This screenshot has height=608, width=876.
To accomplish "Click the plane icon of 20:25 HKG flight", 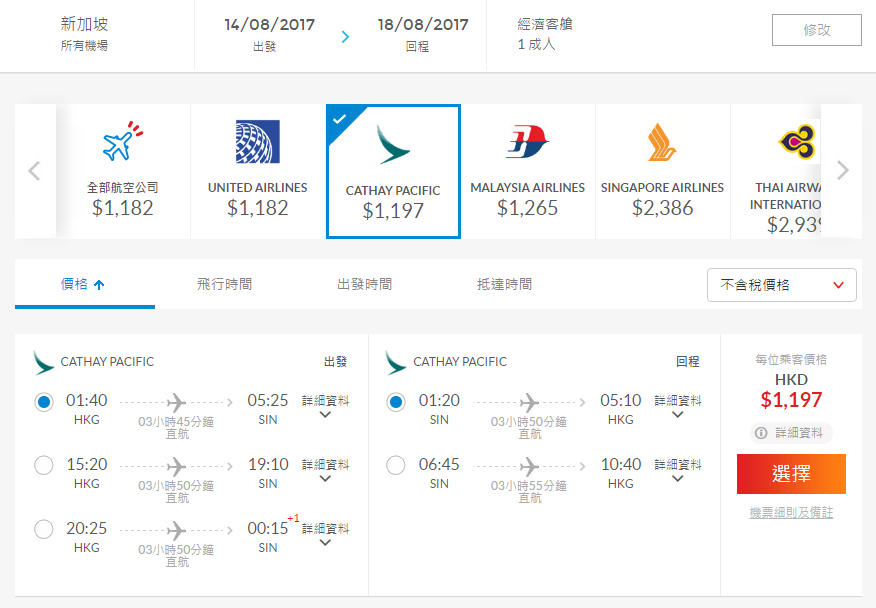I will click(176, 530).
